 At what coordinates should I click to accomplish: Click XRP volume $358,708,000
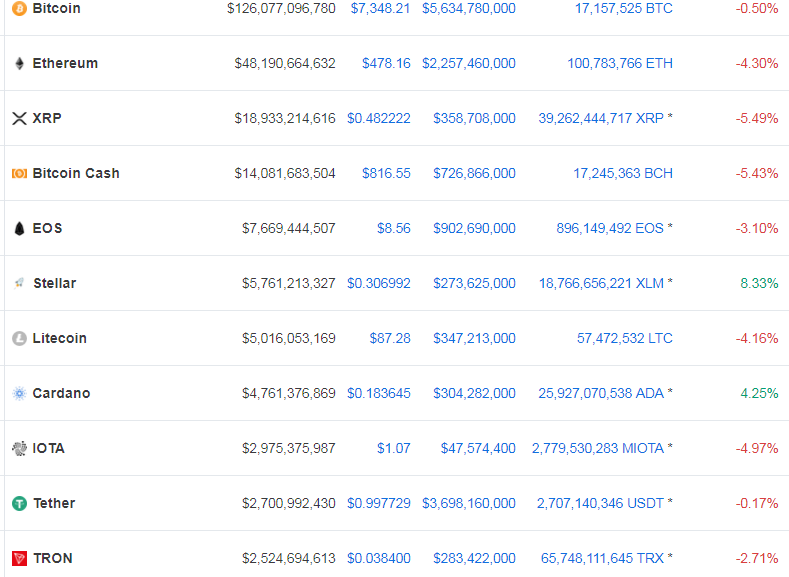tap(475, 118)
